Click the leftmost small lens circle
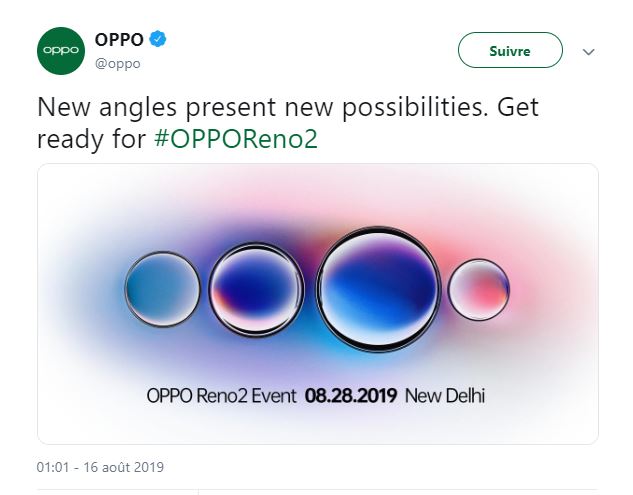Screen dimensions: 633x495 pos(163,288)
